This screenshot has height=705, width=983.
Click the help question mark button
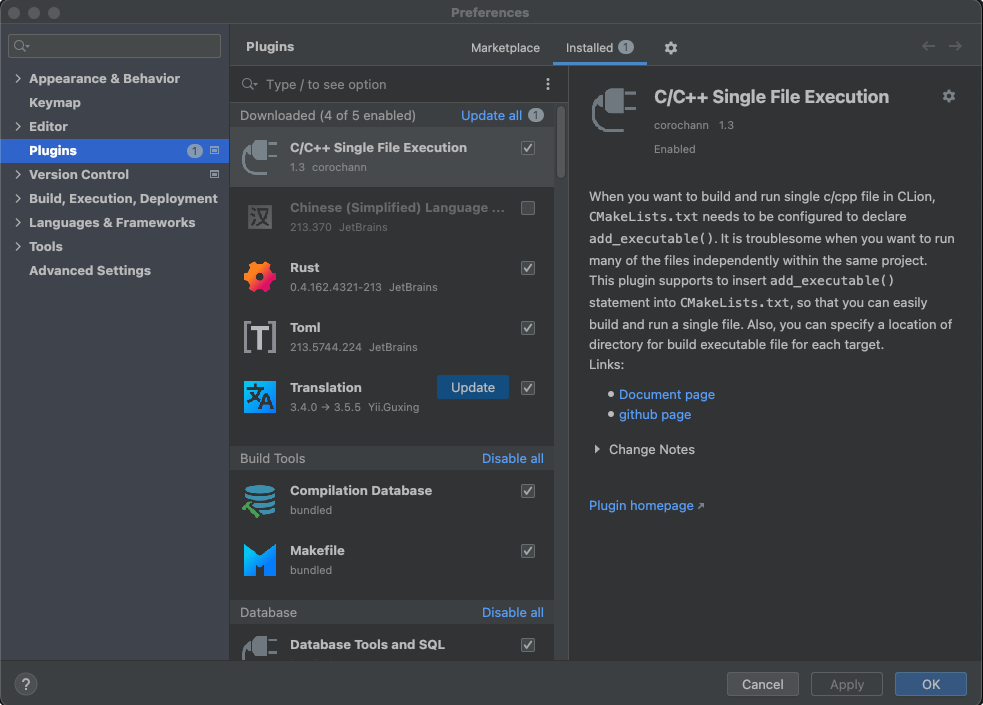(26, 684)
